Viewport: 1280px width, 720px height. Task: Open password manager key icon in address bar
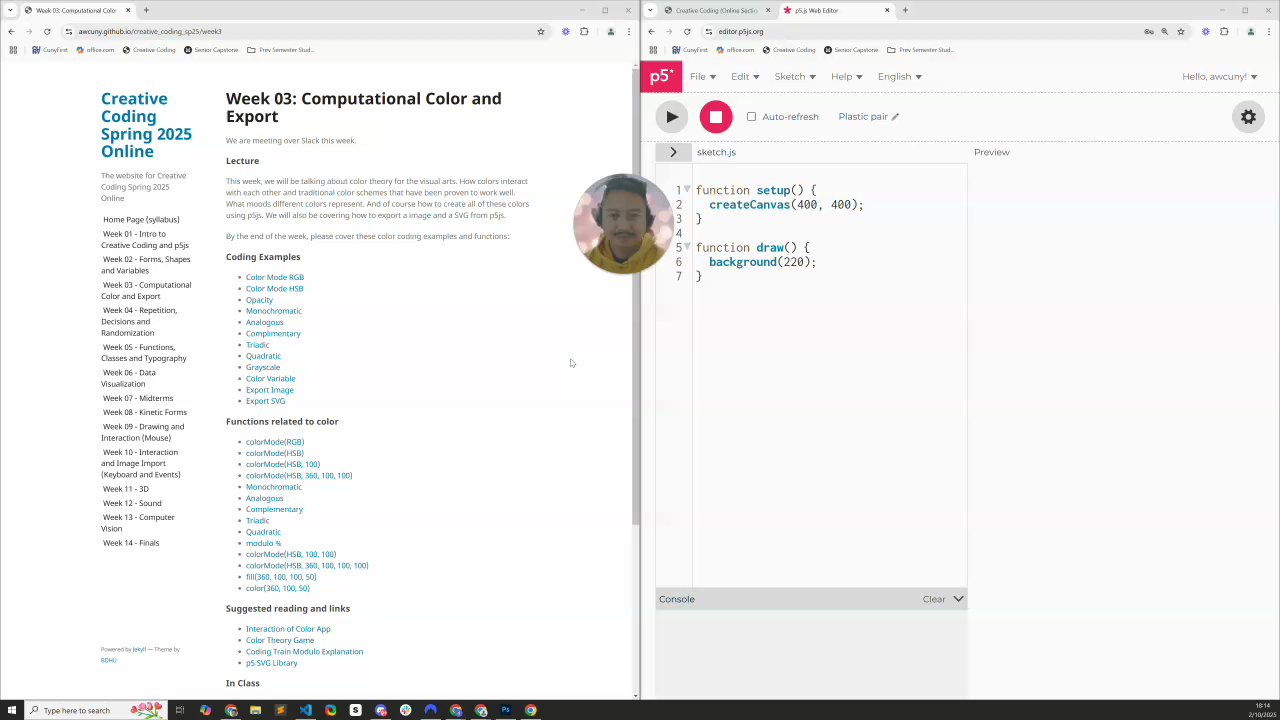1148,31
